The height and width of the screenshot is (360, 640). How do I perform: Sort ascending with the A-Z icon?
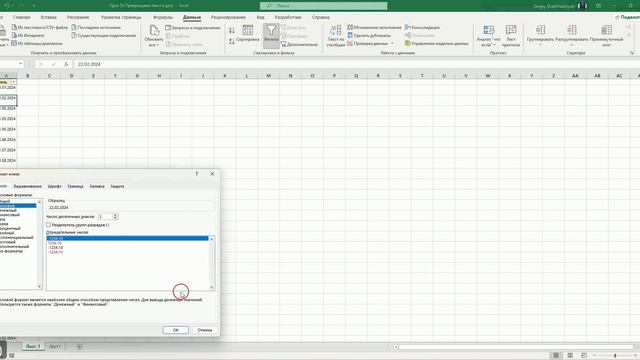tap(232, 31)
